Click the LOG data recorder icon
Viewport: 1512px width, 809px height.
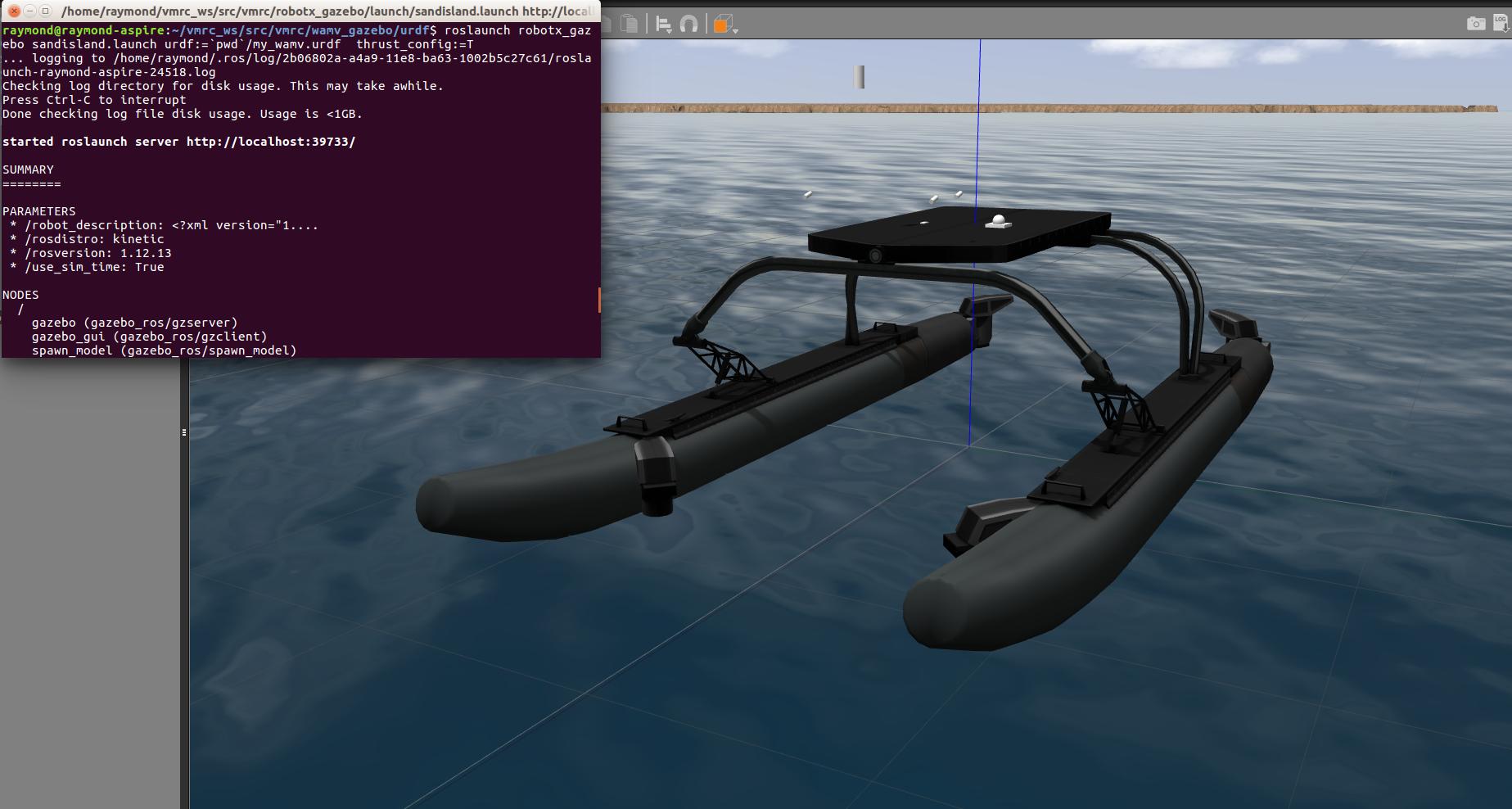tap(1499, 22)
